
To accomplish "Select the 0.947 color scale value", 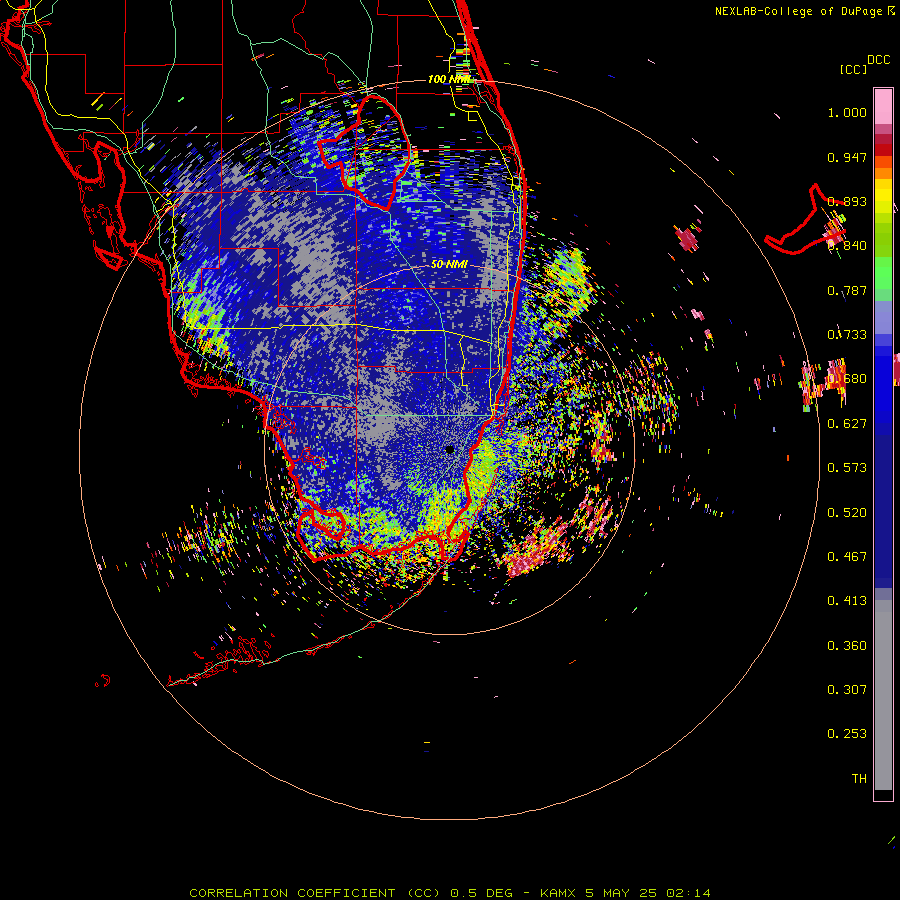I will pos(847,157).
